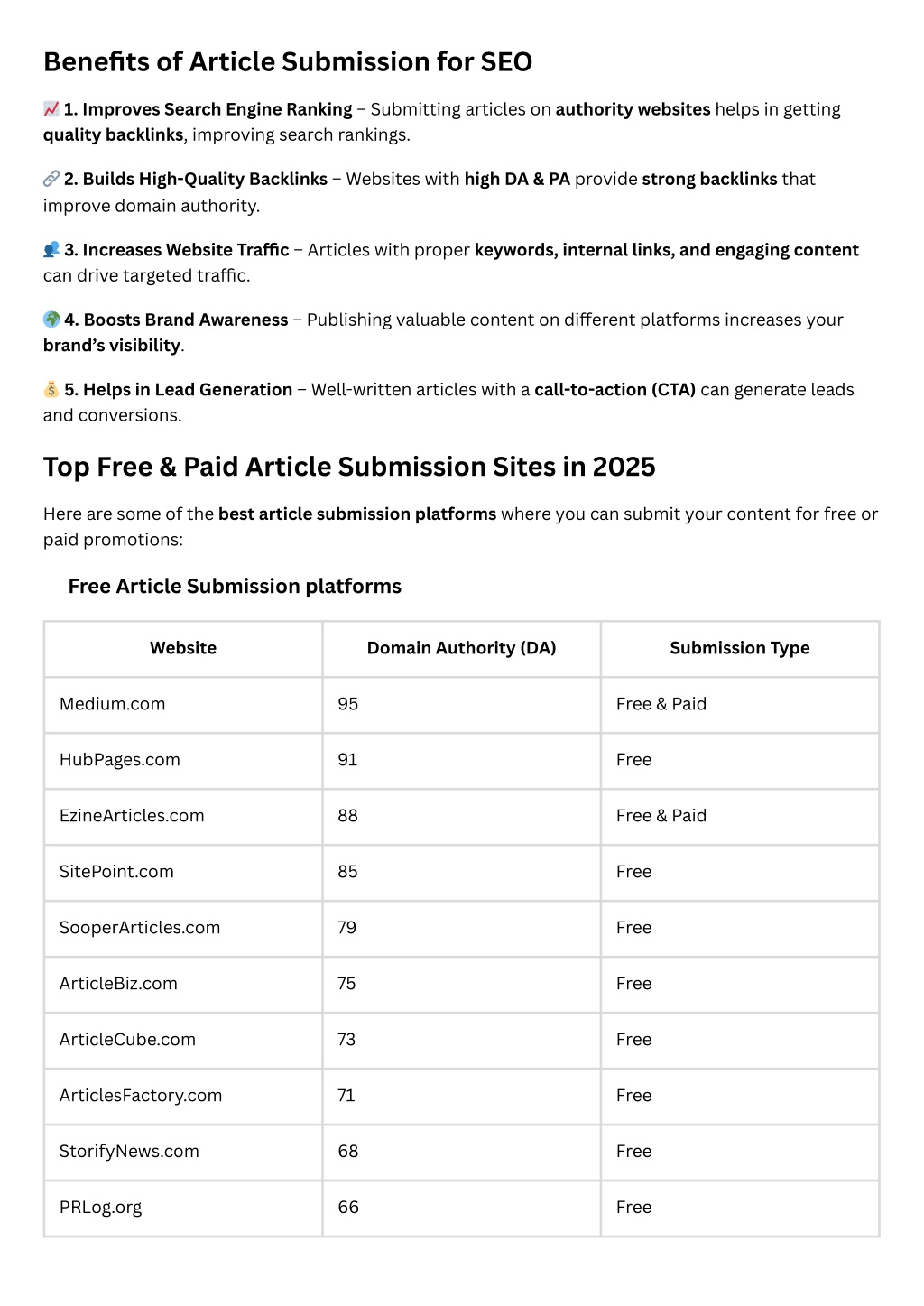The width and height of the screenshot is (924, 1306).
Task: Click the Free Article Submission platforms heading
Action: (235, 587)
